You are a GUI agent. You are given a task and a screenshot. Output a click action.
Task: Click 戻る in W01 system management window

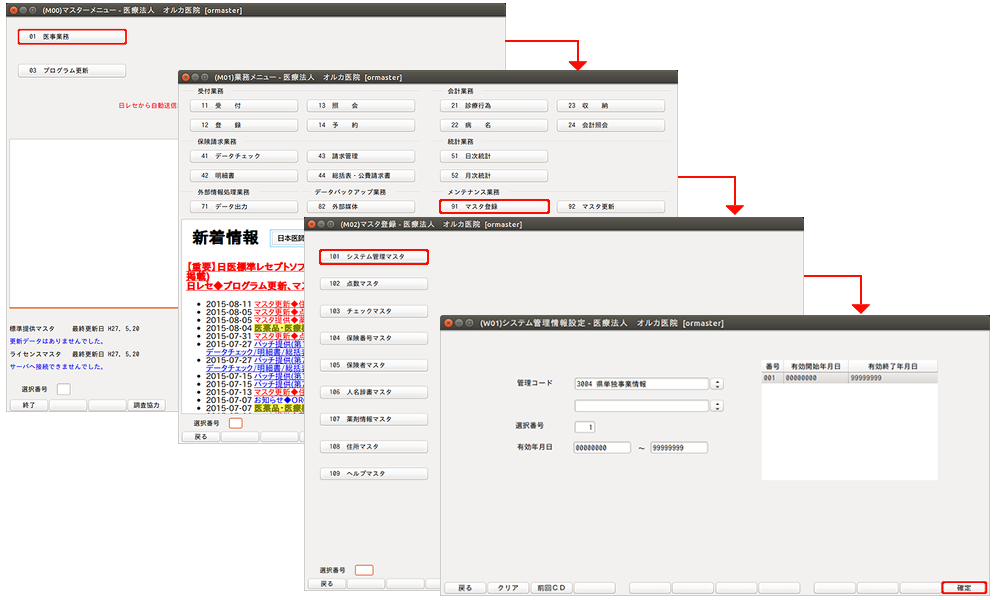pyautogui.click(x=465, y=588)
